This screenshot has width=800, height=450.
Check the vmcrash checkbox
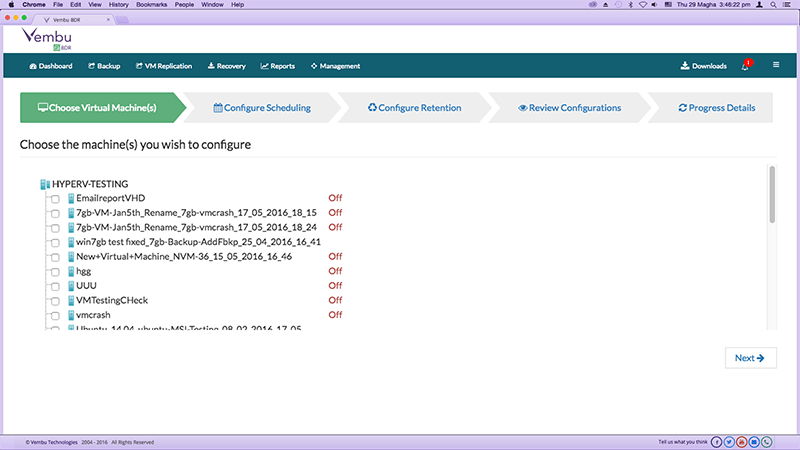point(55,316)
